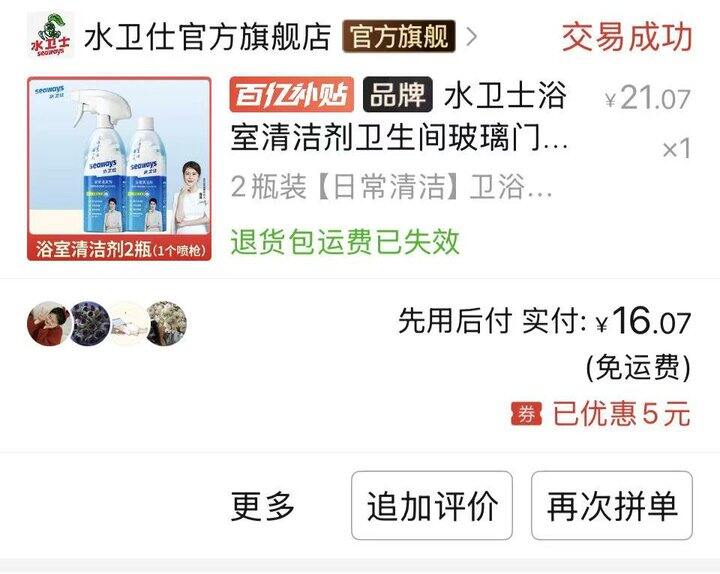720x574 pixels.
Task: Tap the second purple avatar
Action: click(90, 323)
